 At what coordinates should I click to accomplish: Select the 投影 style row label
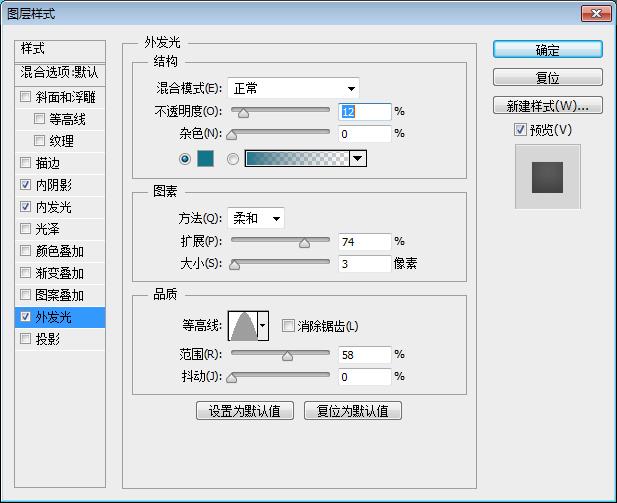coord(48,339)
